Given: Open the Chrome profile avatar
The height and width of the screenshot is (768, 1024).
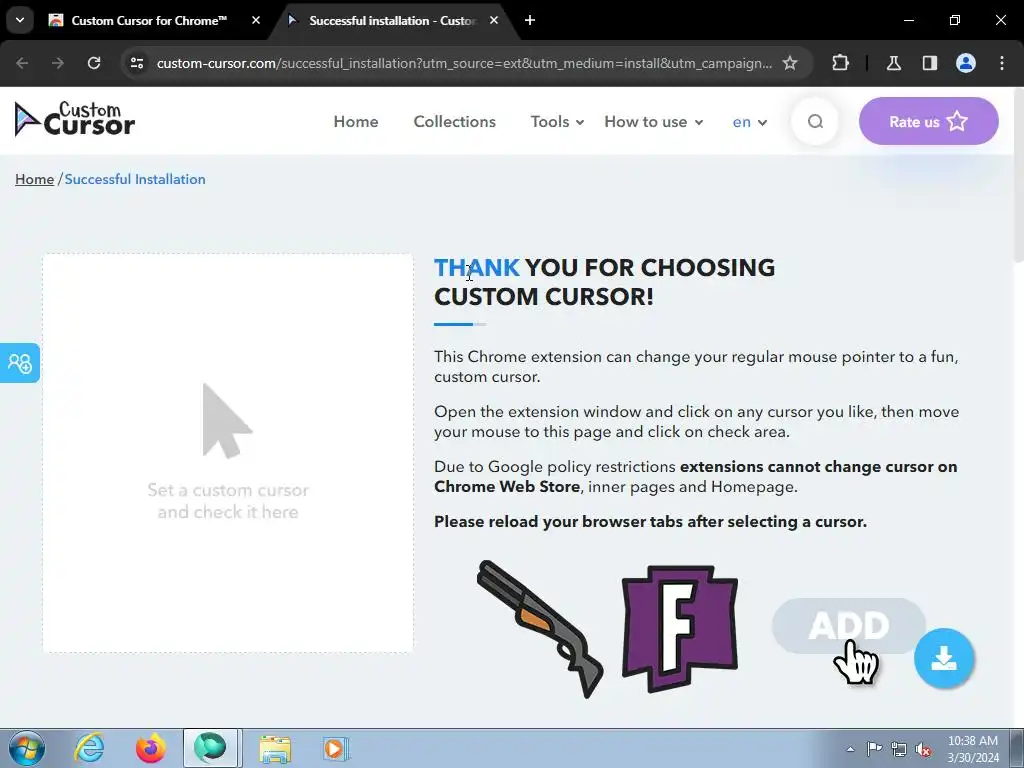Looking at the screenshot, I should point(966,63).
